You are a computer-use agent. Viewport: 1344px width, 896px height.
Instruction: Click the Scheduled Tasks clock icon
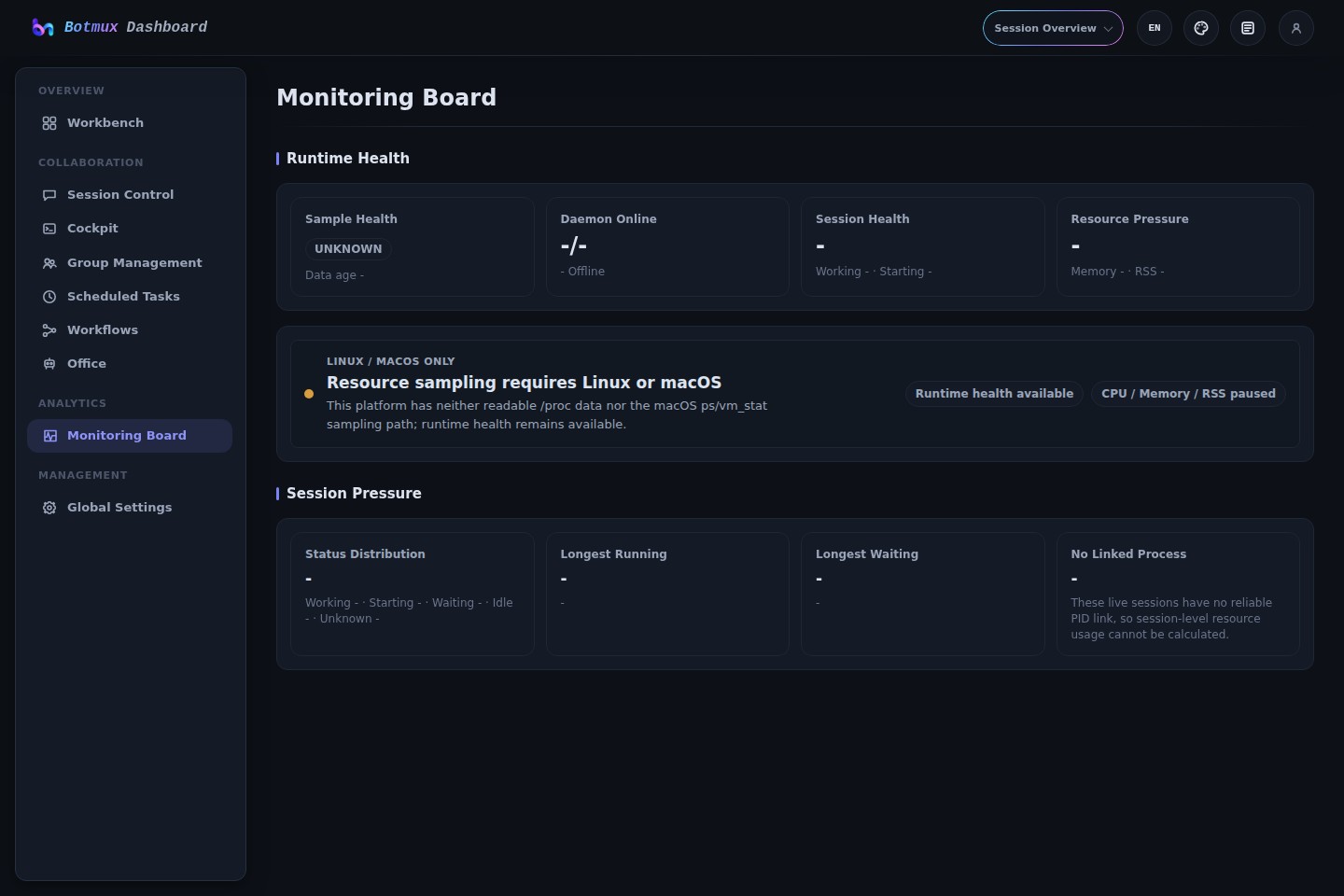tap(49, 297)
